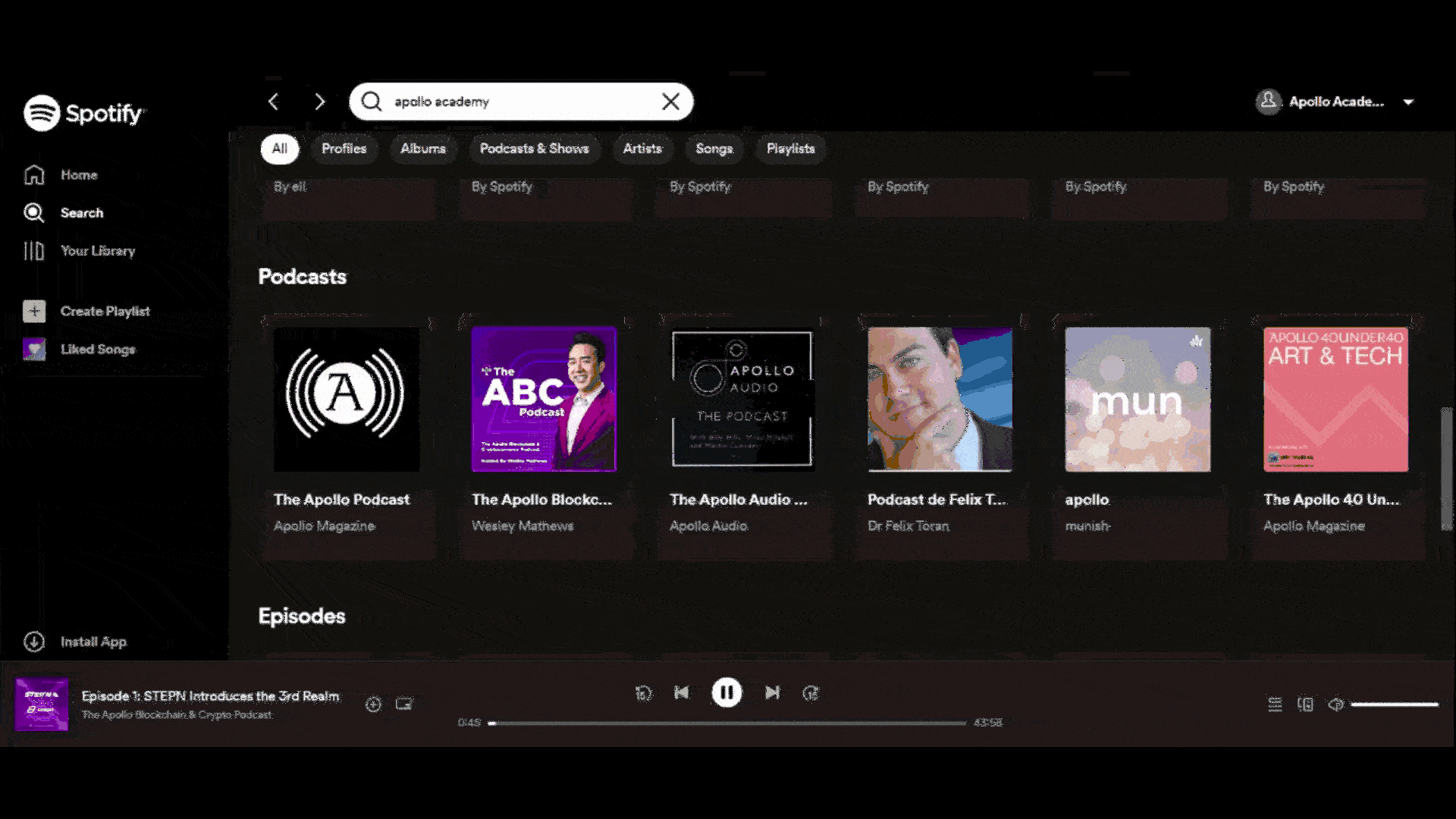Adjust the volume slider
This screenshot has width=1456, height=819.
1395,704
